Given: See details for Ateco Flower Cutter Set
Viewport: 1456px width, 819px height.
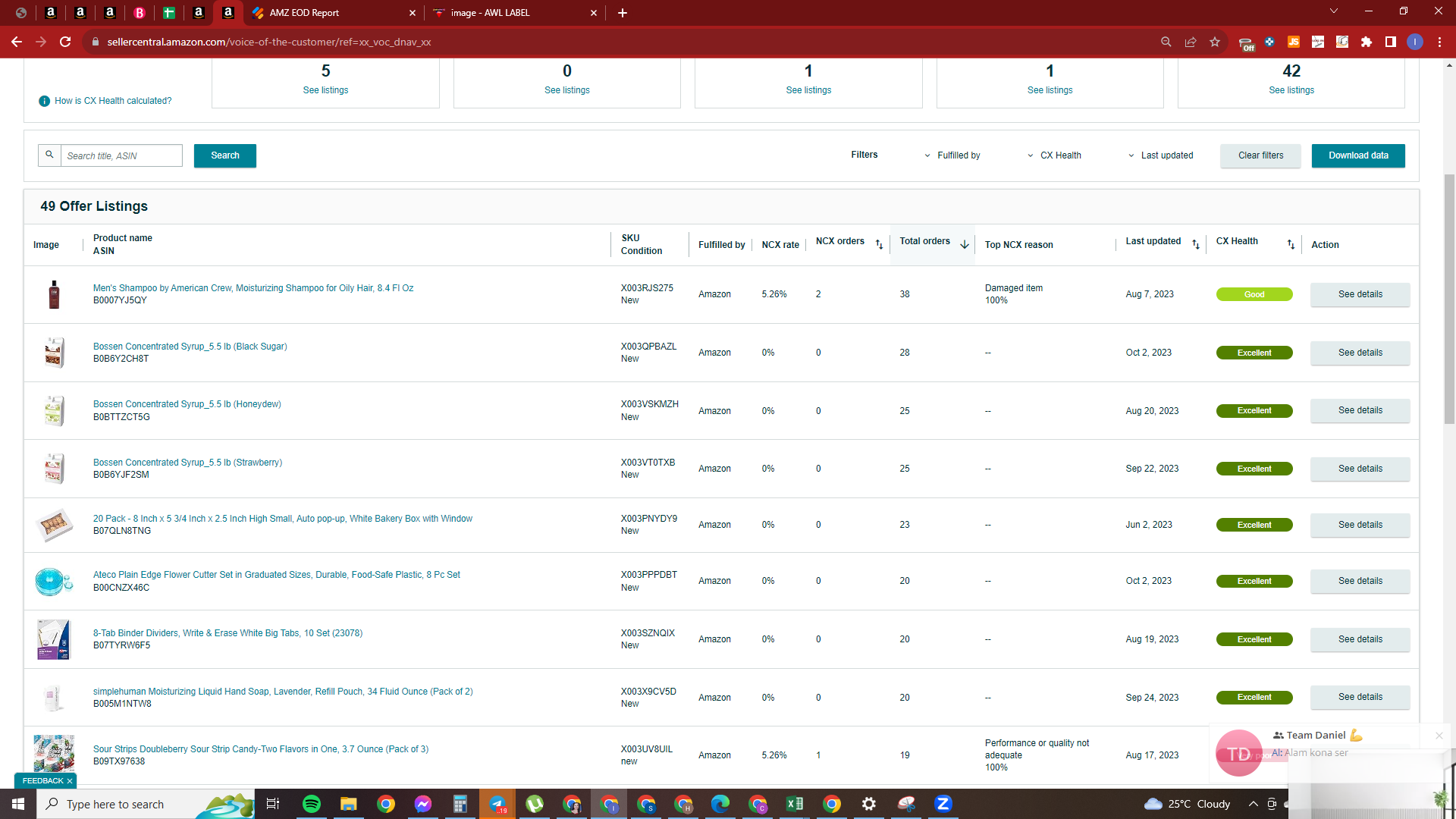Looking at the screenshot, I should [1360, 581].
